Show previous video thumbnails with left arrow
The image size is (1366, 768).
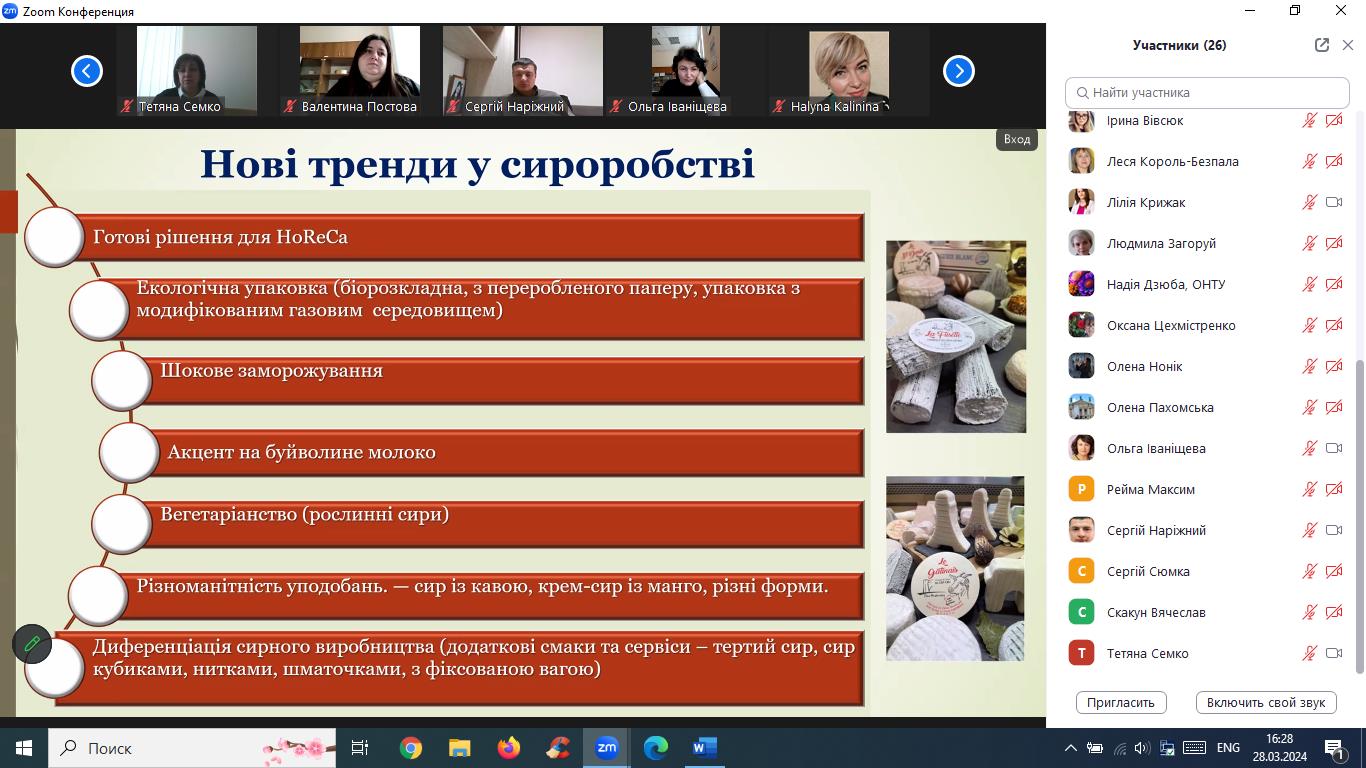(87, 71)
